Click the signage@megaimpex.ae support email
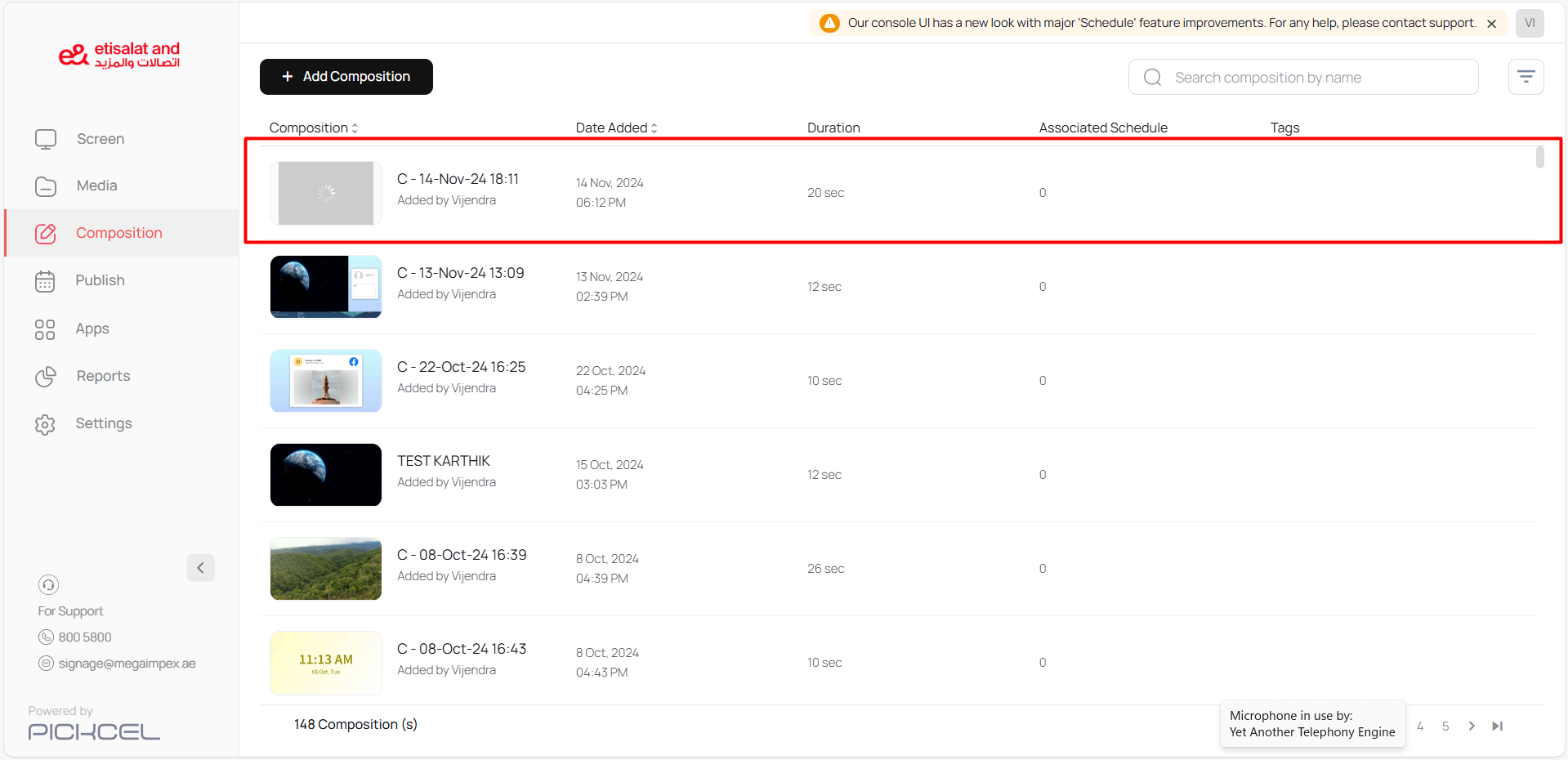This screenshot has width=1568, height=760. [x=127, y=664]
